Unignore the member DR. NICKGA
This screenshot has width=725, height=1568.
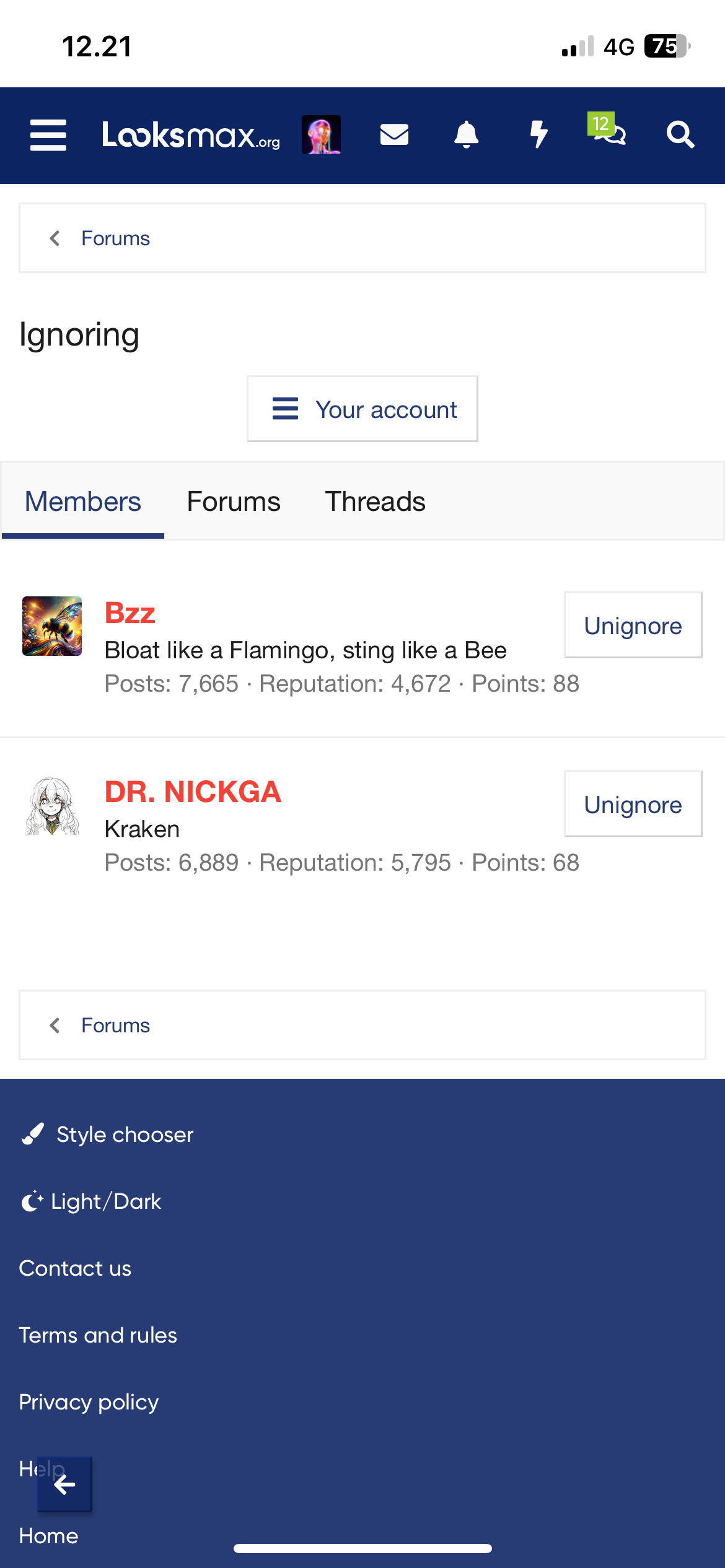pos(633,804)
